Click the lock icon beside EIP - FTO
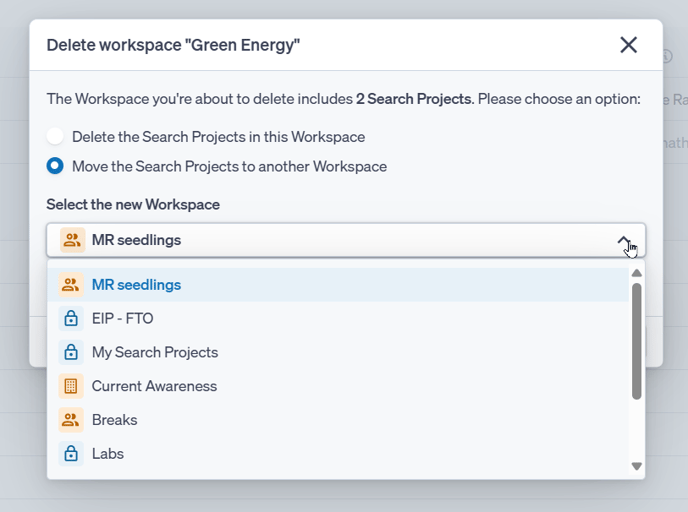Image resolution: width=688 pixels, height=512 pixels. tap(71, 319)
